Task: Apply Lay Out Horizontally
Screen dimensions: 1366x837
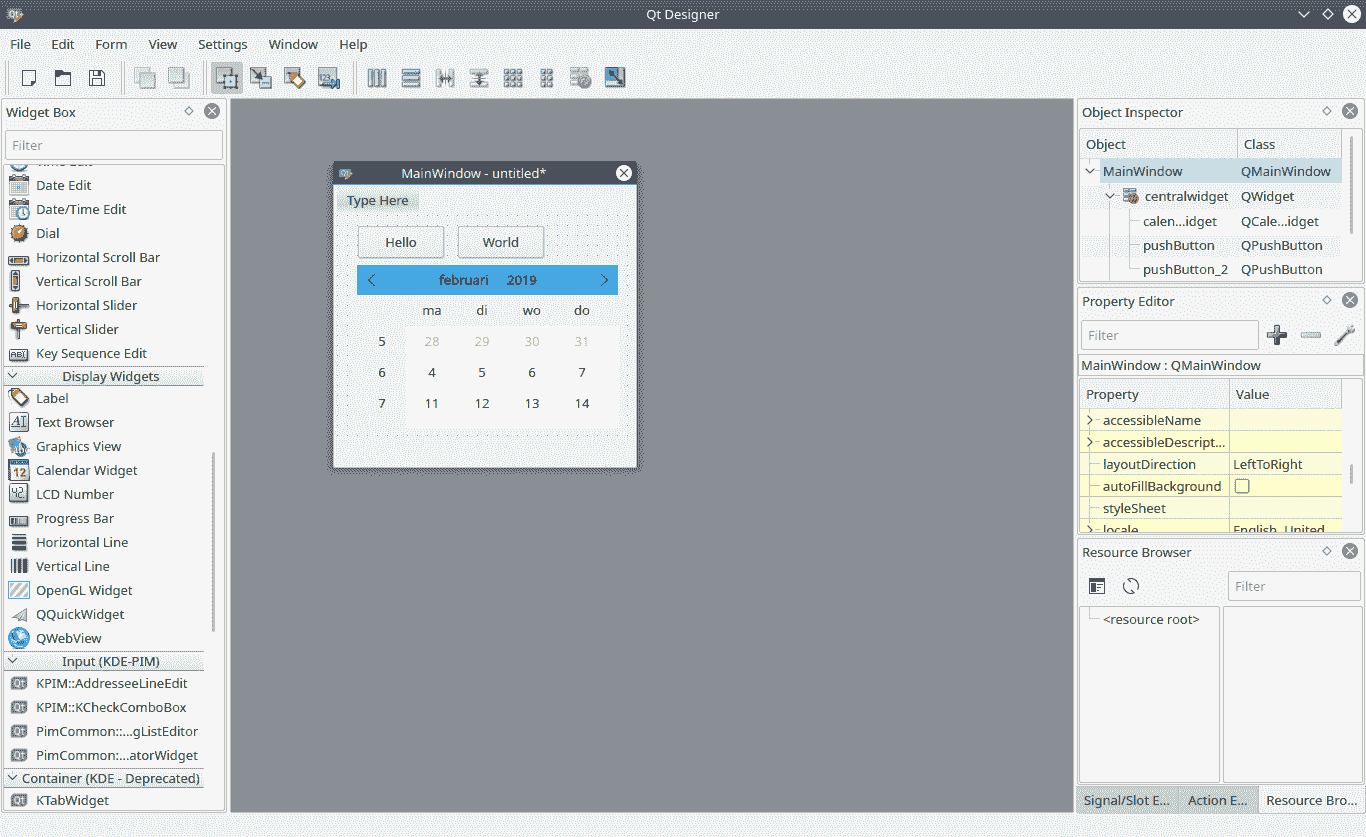Action: click(377, 78)
